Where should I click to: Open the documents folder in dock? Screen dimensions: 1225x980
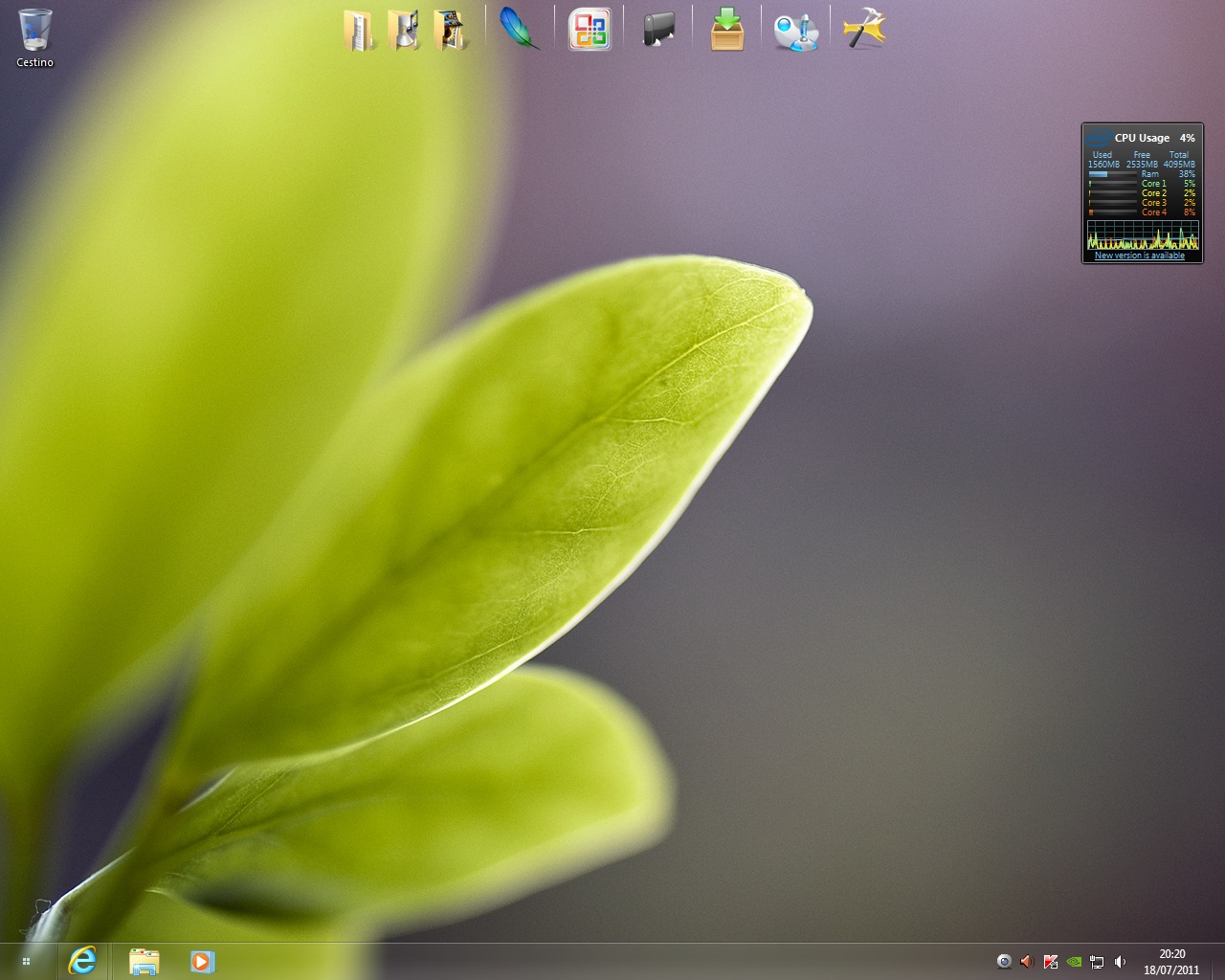click(x=359, y=30)
